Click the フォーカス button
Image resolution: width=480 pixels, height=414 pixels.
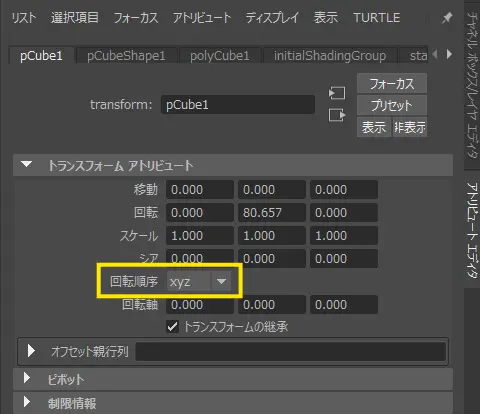[x=392, y=83]
